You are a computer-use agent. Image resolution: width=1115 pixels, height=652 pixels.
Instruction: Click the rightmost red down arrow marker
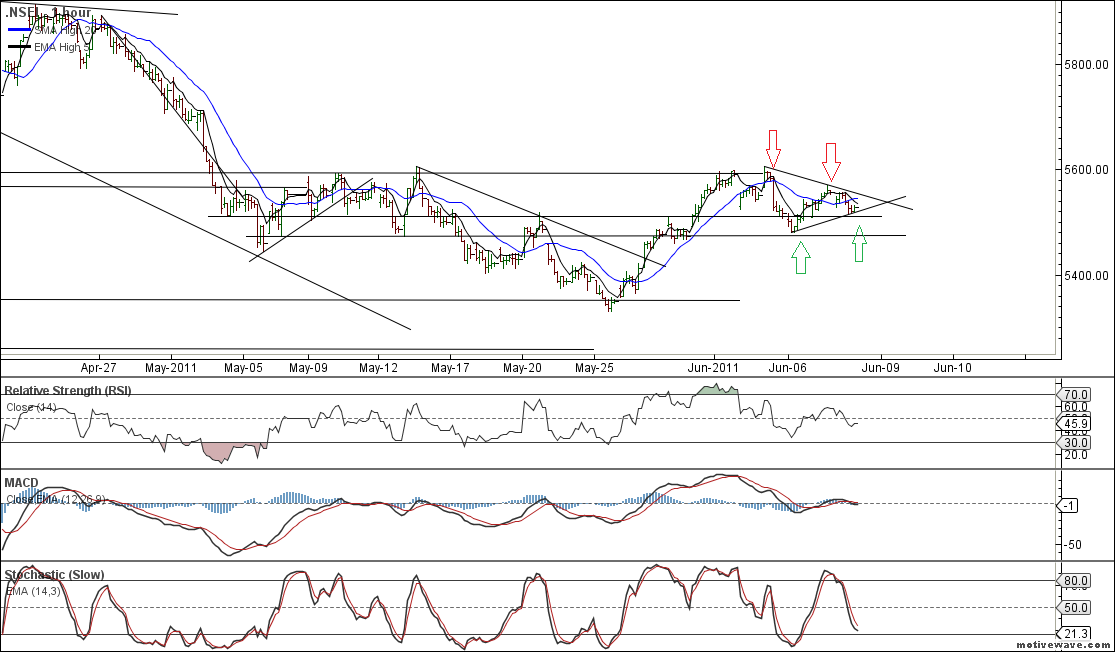(x=831, y=157)
